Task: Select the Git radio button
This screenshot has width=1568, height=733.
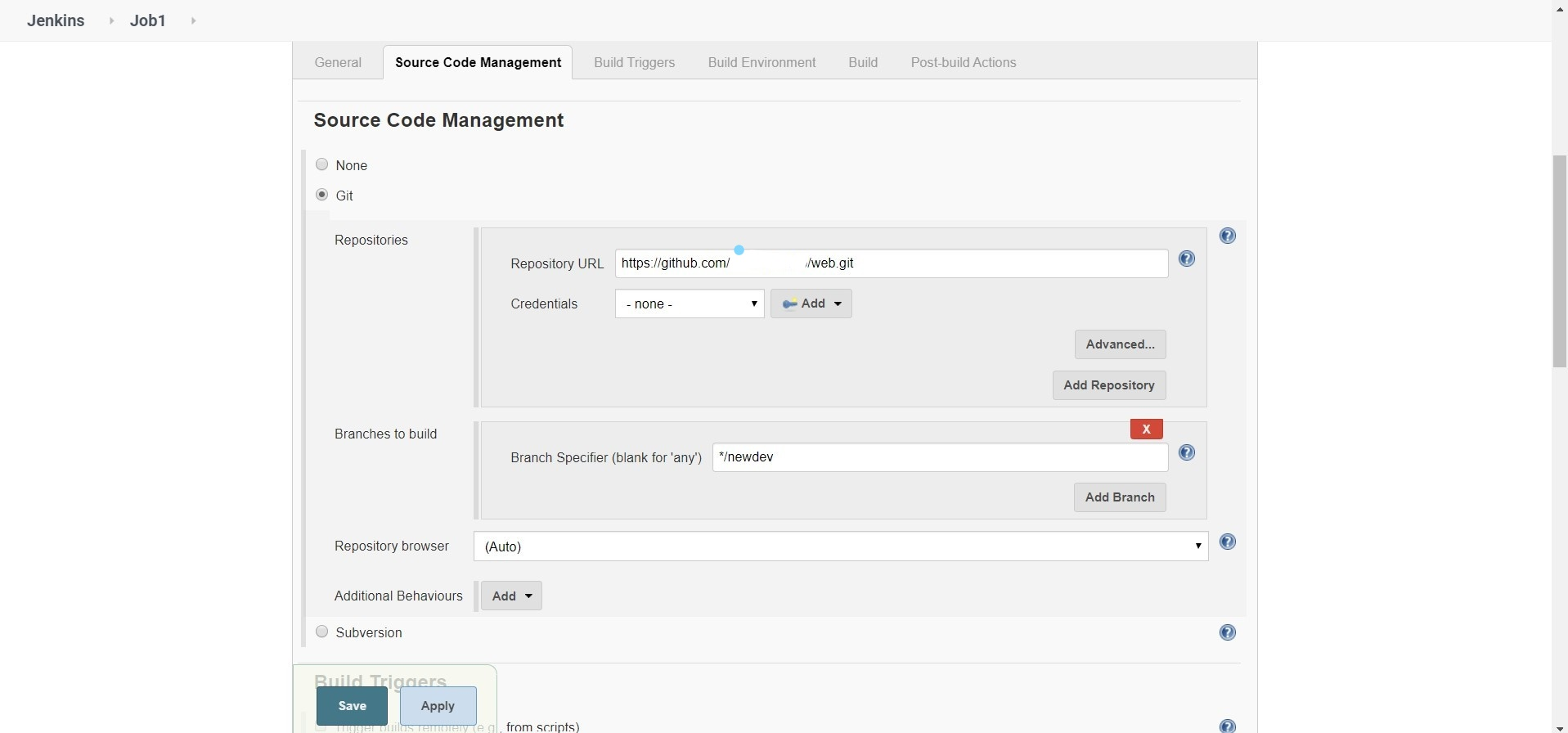Action: coord(321,195)
